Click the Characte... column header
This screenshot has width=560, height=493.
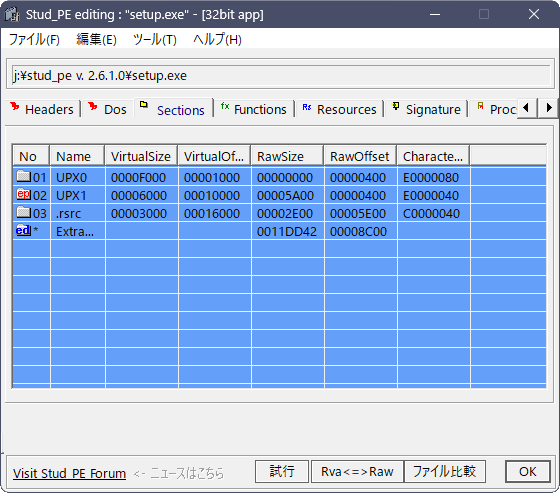point(433,156)
